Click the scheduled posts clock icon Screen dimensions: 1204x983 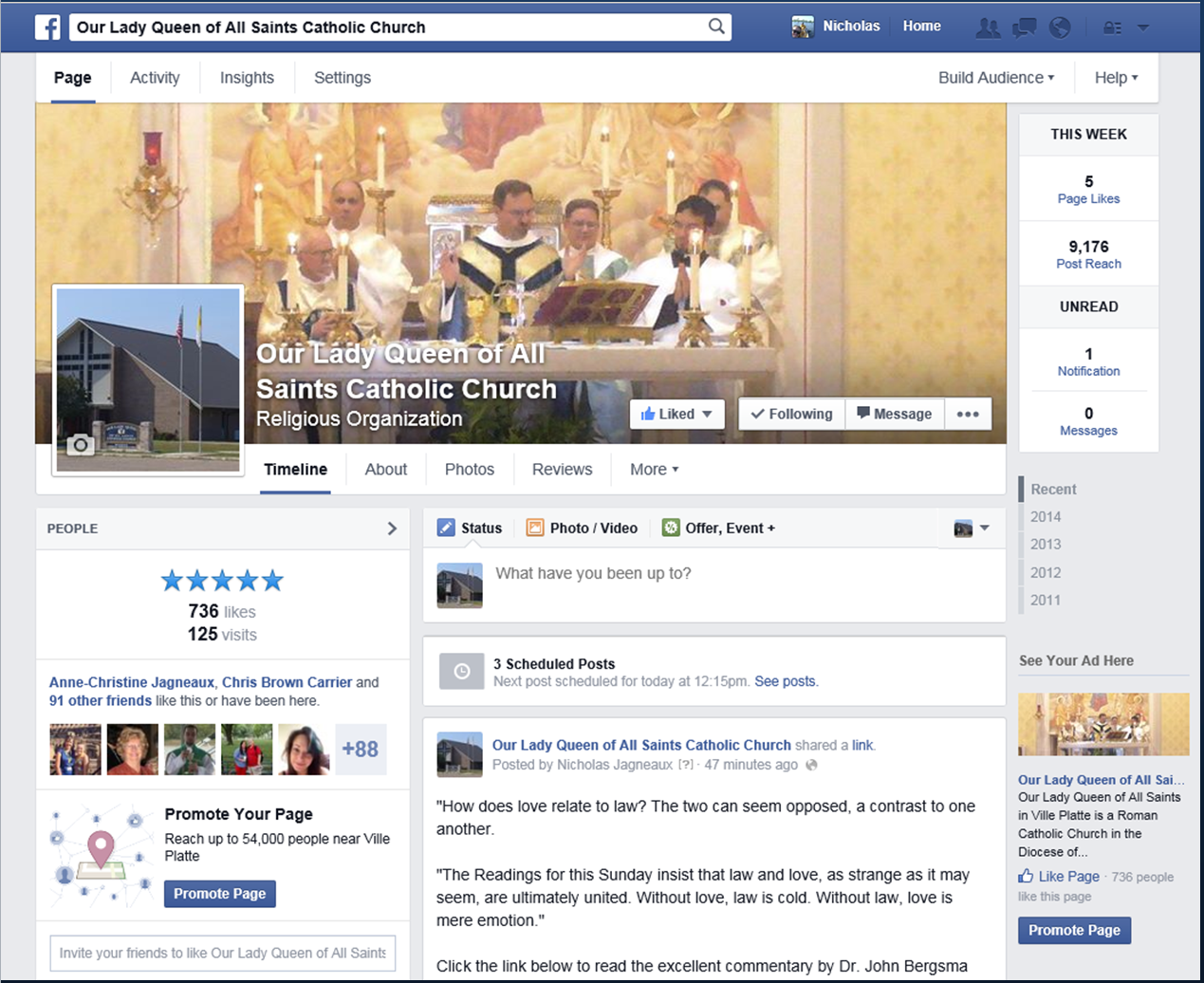[462, 671]
